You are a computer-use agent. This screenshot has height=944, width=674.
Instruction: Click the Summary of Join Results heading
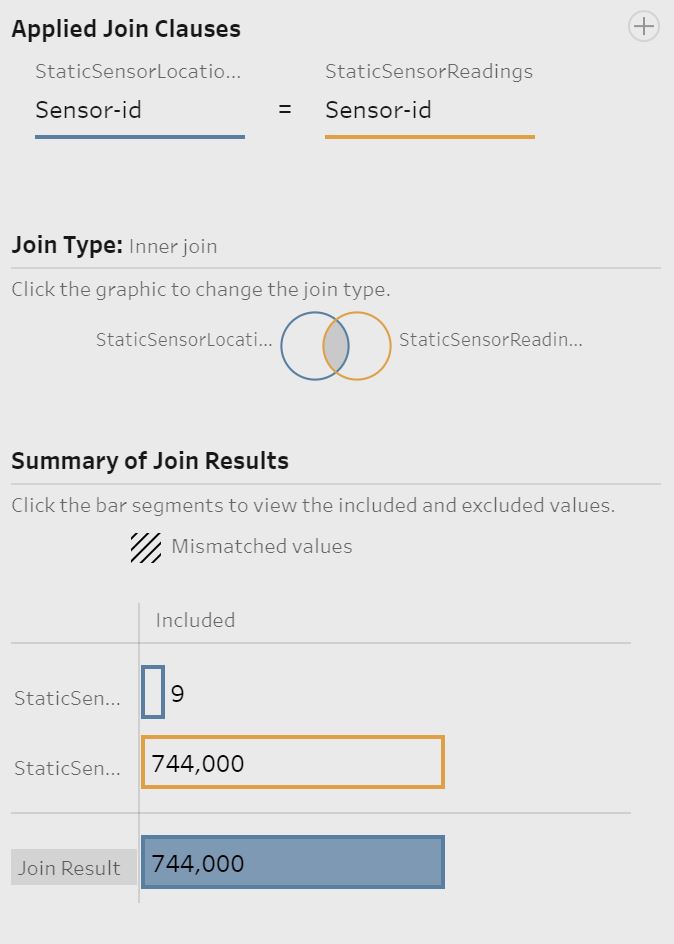150,461
